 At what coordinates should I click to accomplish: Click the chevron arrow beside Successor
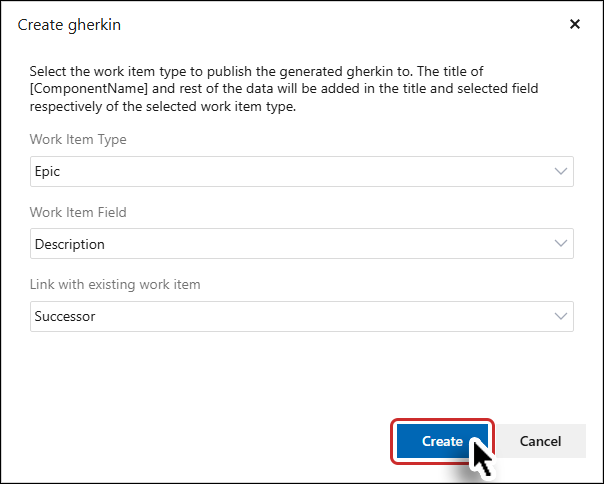tap(560, 316)
